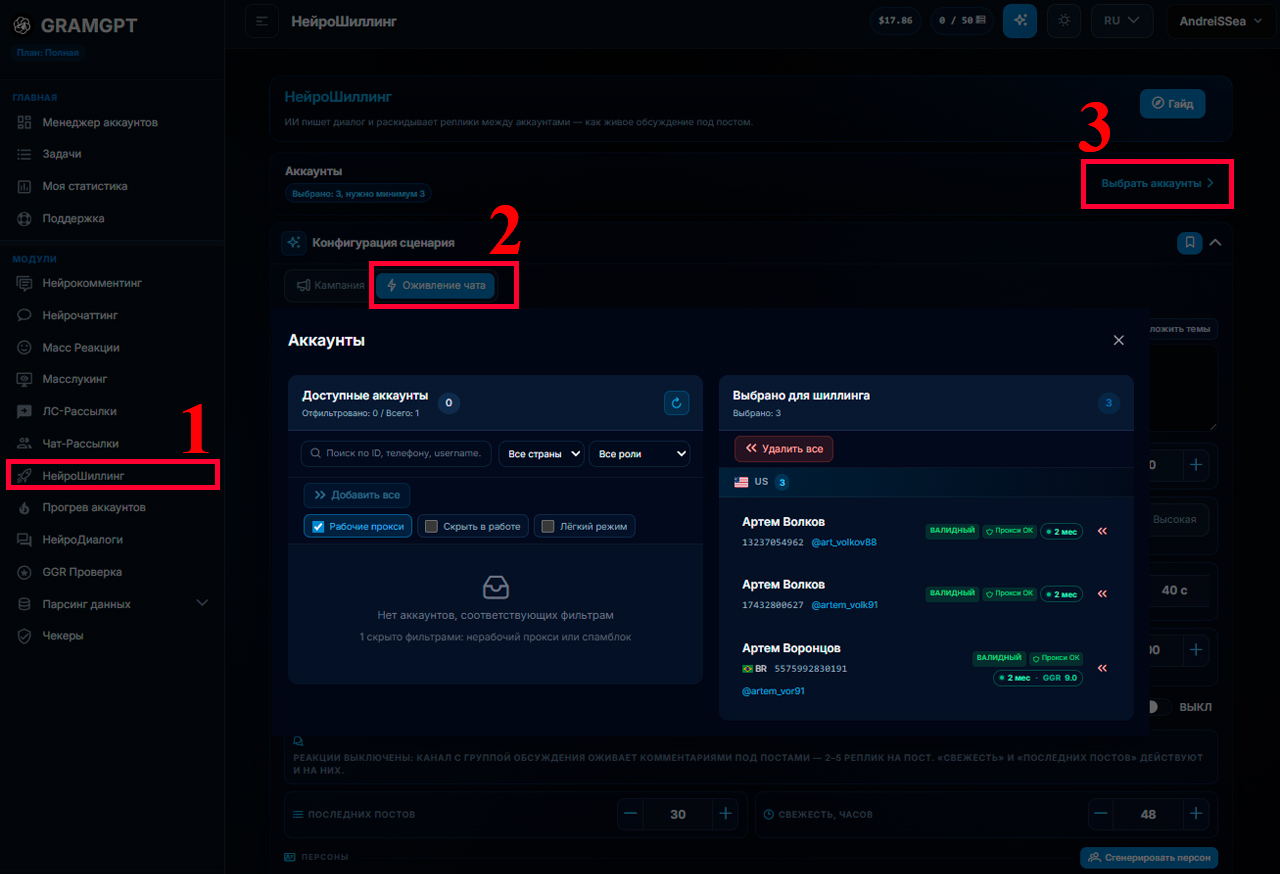Click the Гайд button
This screenshot has height=874, width=1280.
(1173, 104)
